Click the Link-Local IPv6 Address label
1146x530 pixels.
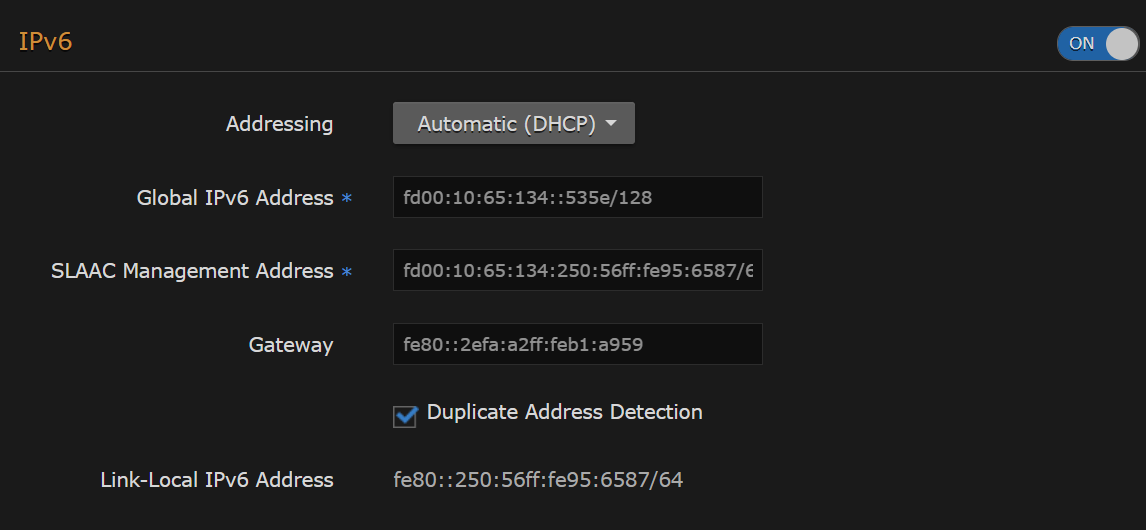217,480
